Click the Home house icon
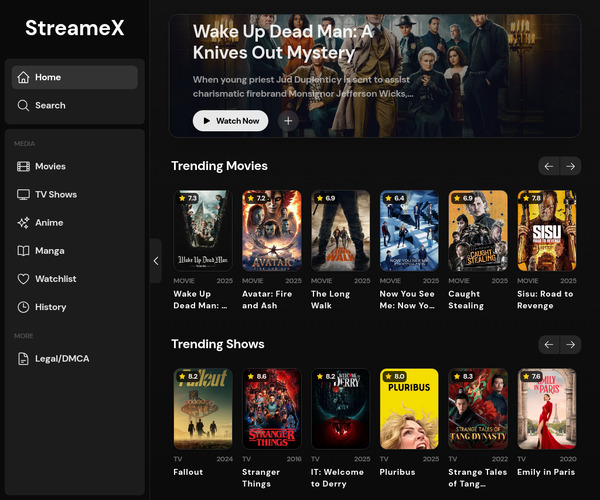The height and width of the screenshot is (500, 600). (23, 77)
